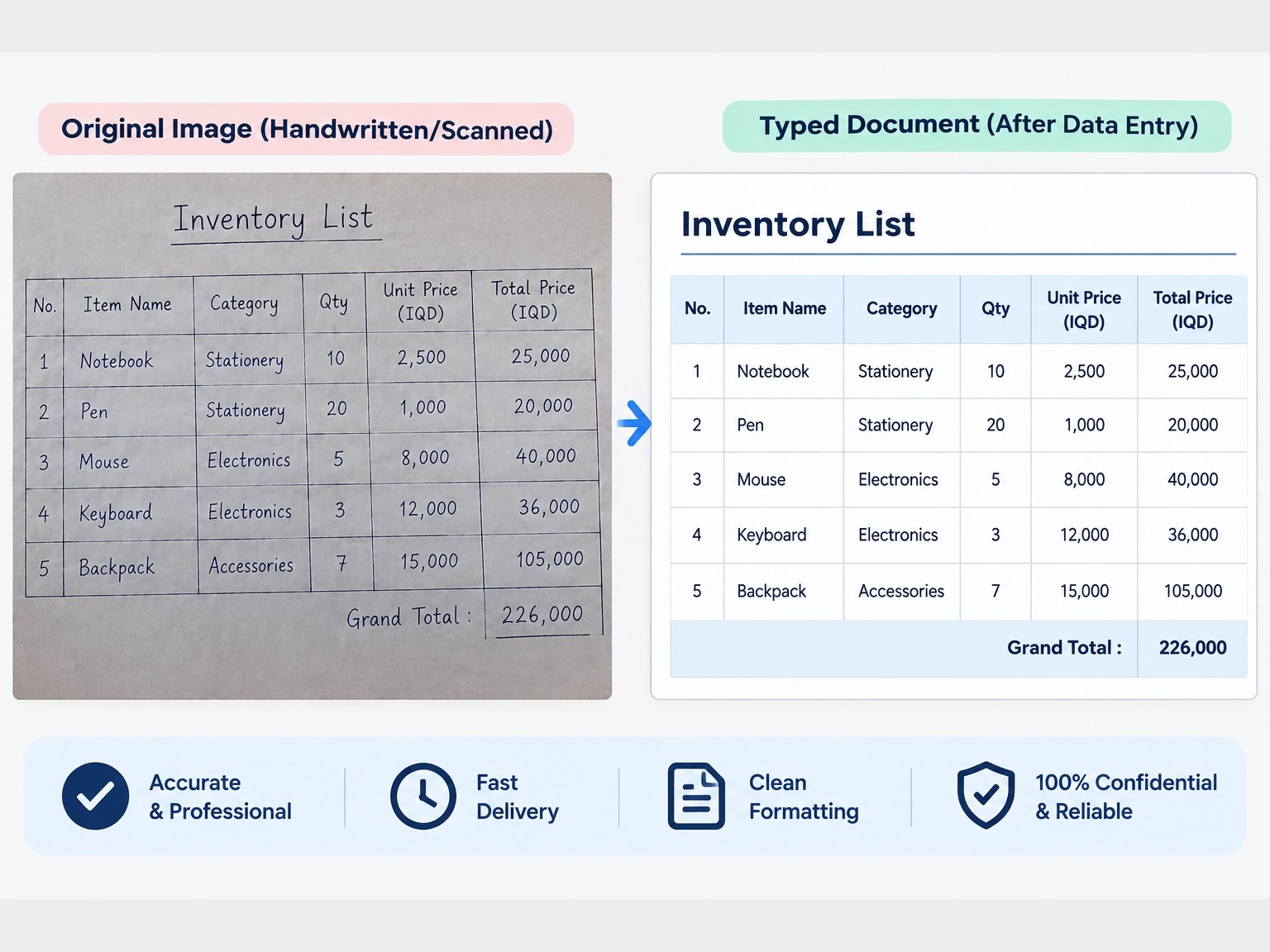Click handwritten 105,000 total
This screenshot has width=1270, height=952.
tap(550, 559)
